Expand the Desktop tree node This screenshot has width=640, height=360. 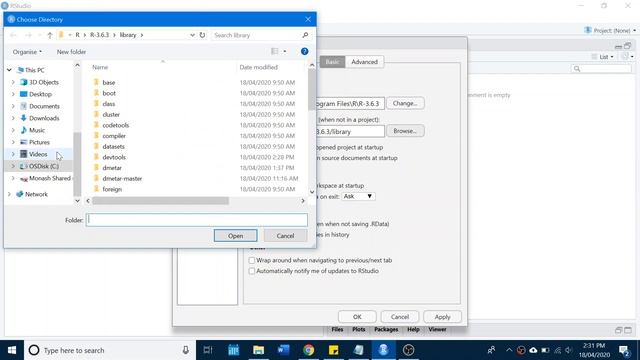click(x=13, y=94)
